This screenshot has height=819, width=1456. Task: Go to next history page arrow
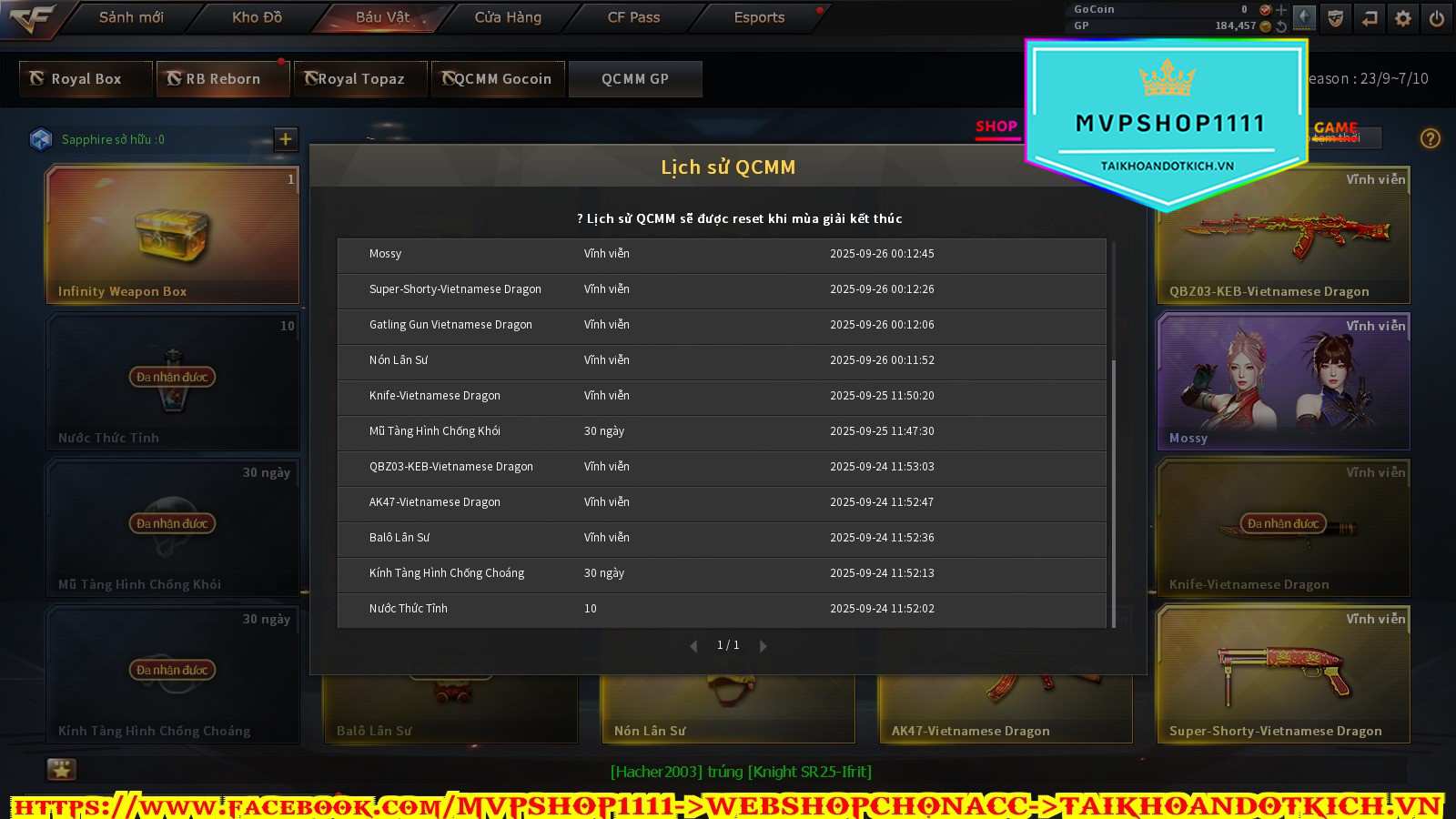click(x=763, y=646)
